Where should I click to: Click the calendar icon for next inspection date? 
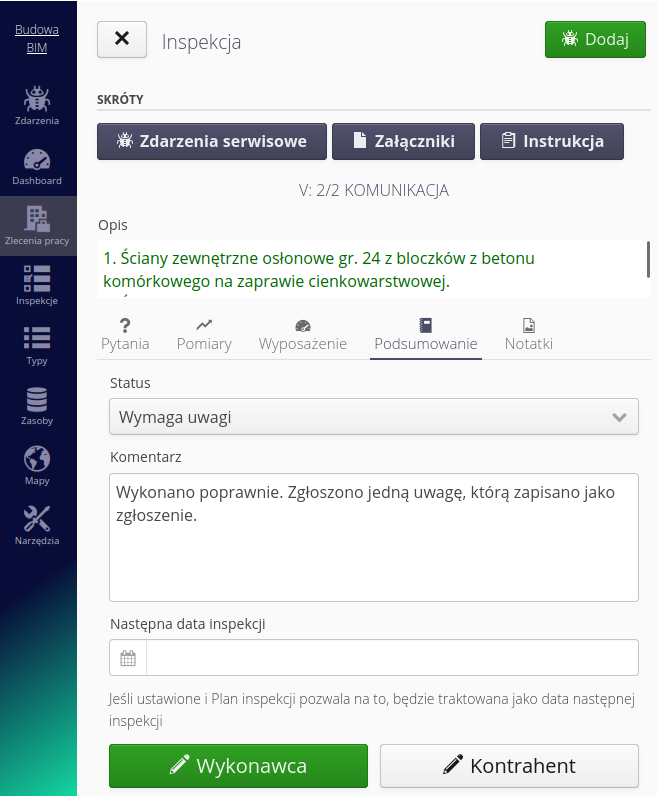point(128,658)
